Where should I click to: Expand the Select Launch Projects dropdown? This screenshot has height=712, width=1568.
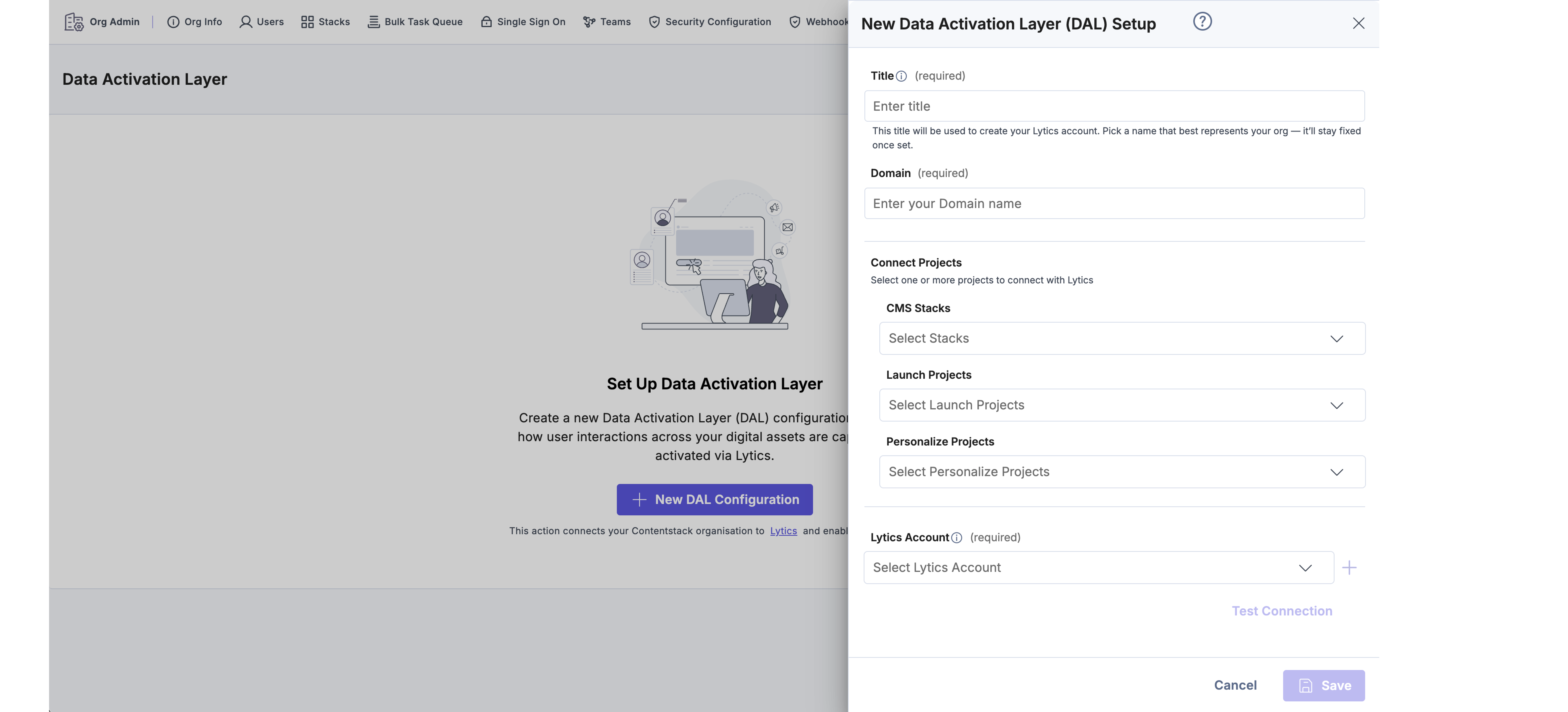click(x=1122, y=405)
